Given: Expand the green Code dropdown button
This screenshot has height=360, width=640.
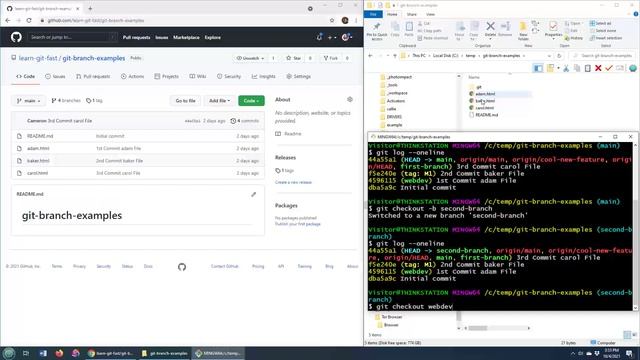Looking at the screenshot, I should click(251, 100).
